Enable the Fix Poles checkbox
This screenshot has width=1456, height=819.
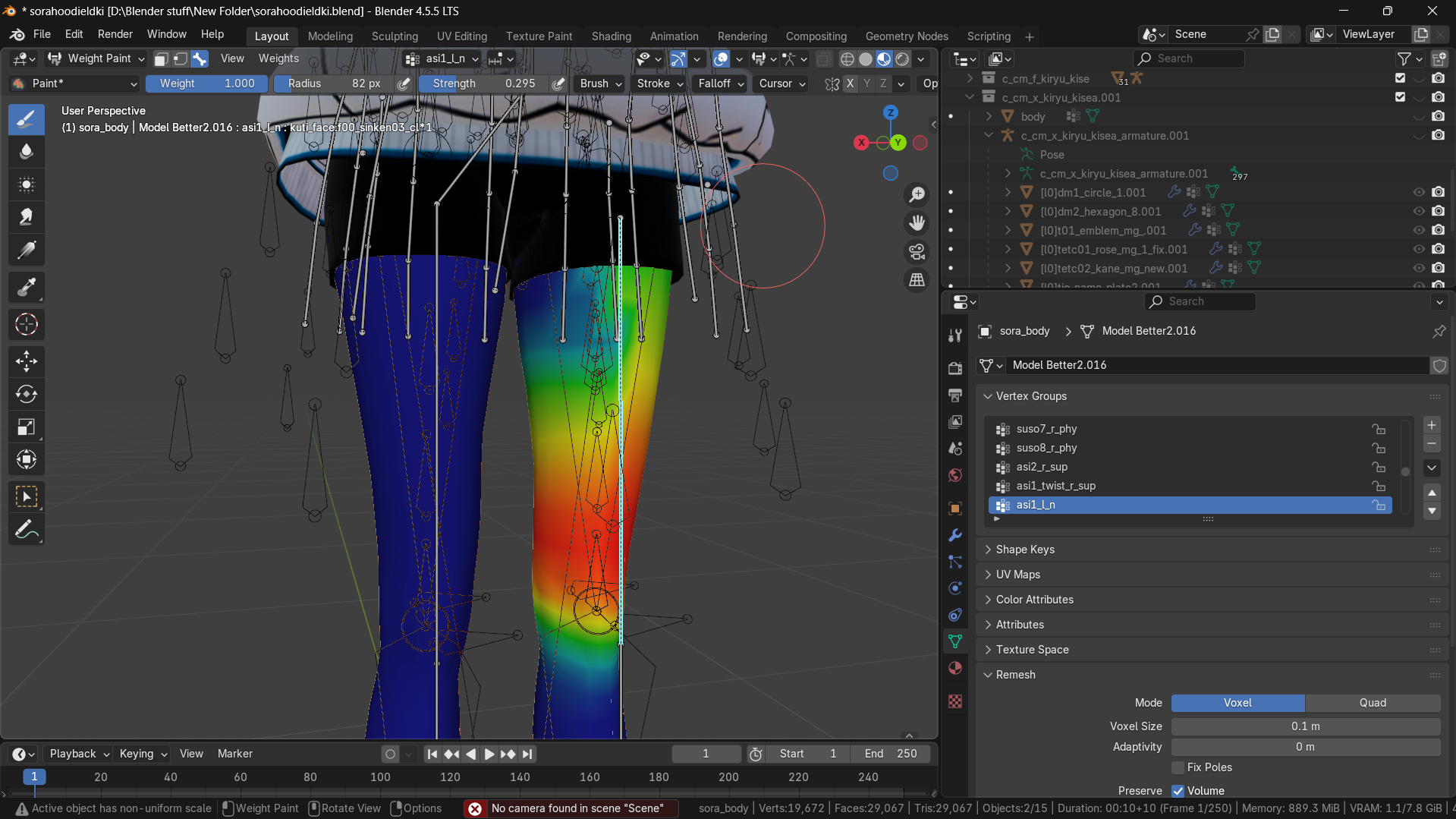coord(1178,767)
